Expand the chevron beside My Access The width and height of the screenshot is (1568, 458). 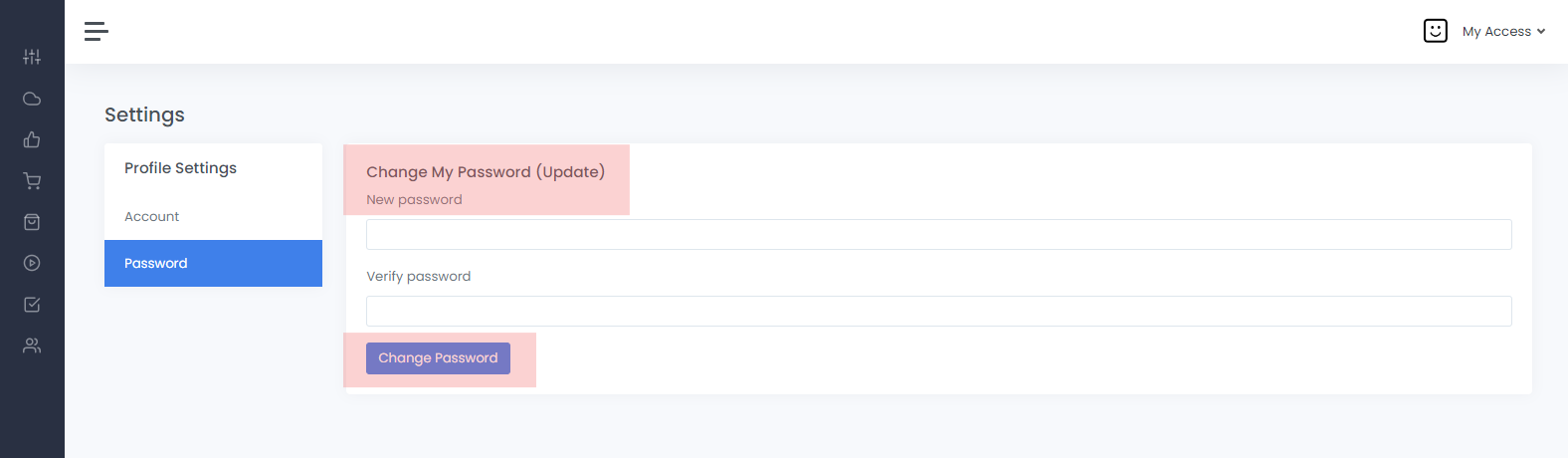coord(1541,32)
